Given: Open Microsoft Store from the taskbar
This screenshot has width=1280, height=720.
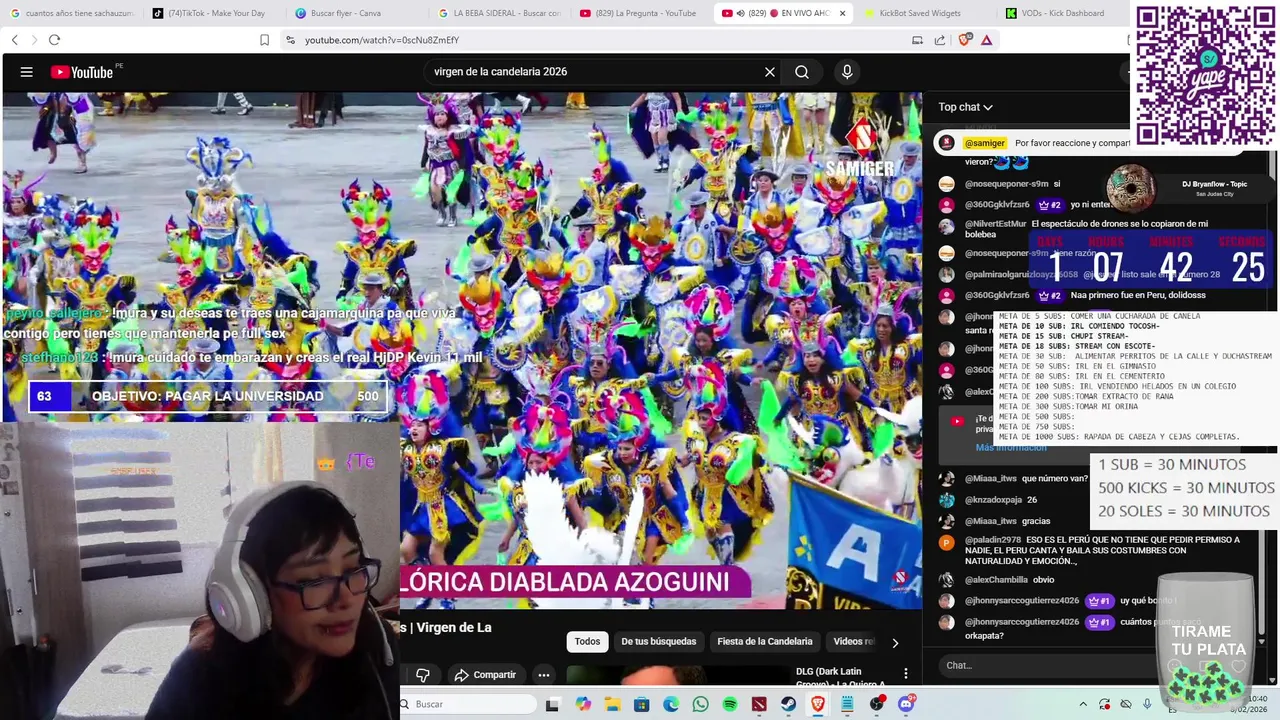Looking at the screenshot, I should coord(641,704).
